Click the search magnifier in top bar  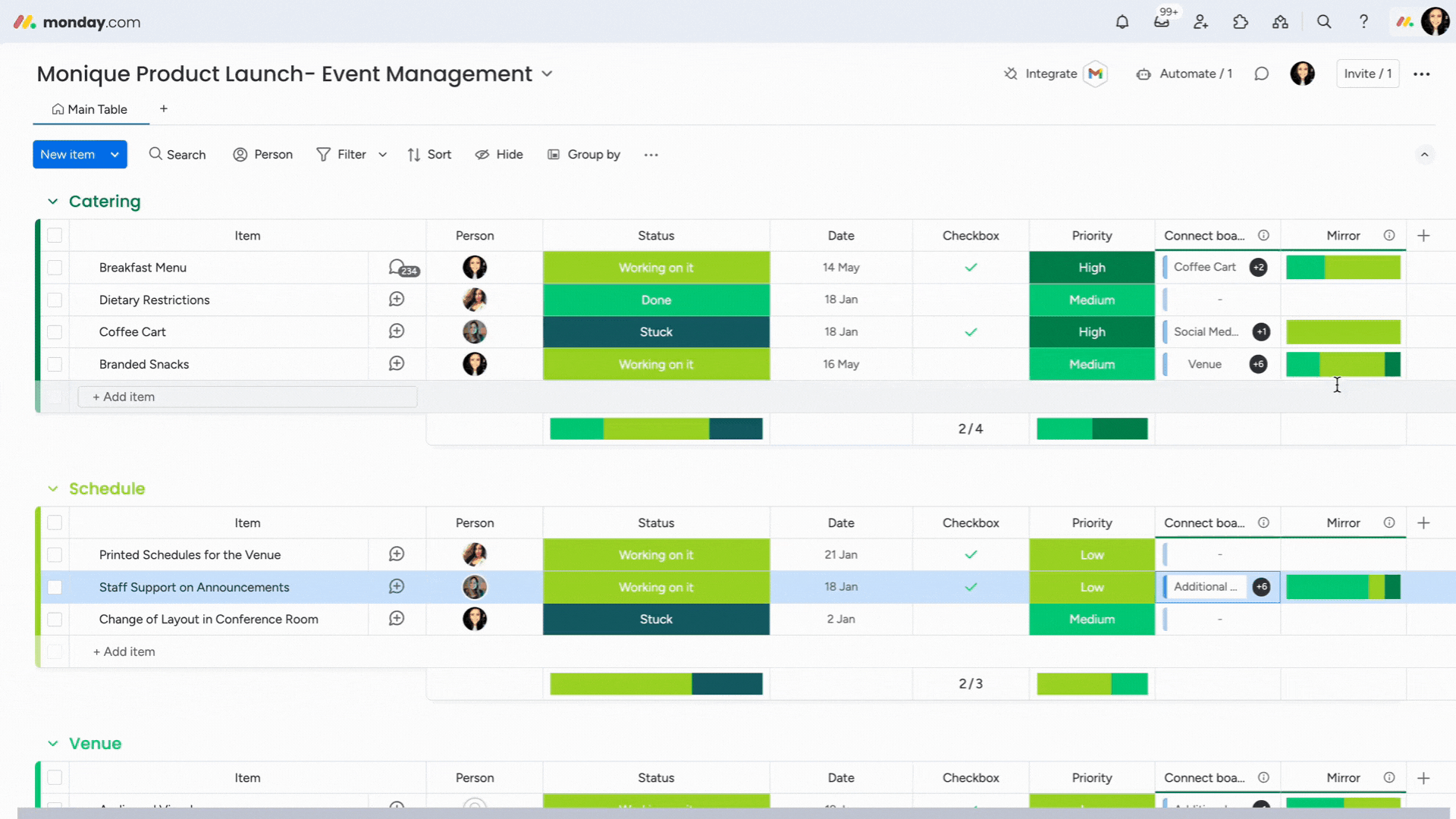(1324, 22)
